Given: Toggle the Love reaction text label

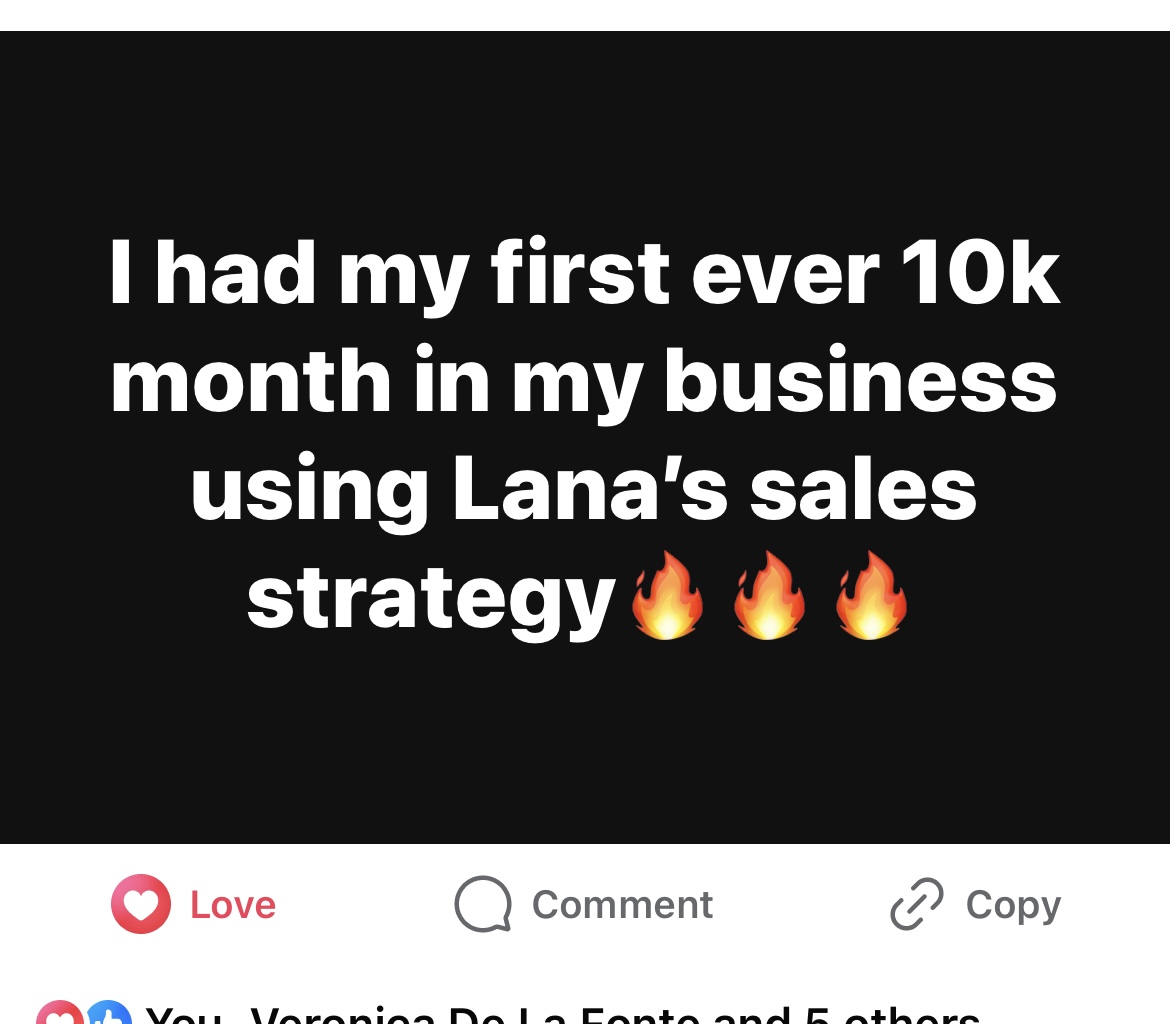Looking at the screenshot, I should pos(233,905).
